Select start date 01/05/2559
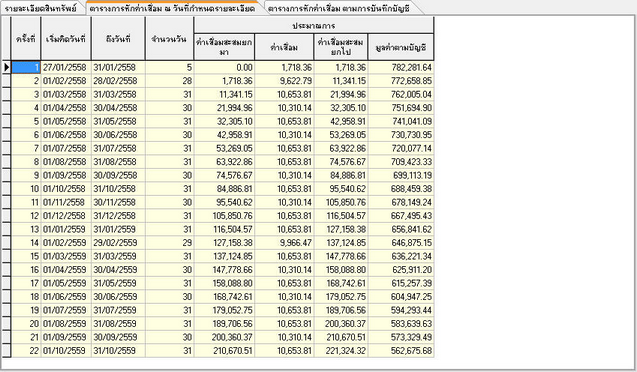637x372 pixels. [66, 283]
